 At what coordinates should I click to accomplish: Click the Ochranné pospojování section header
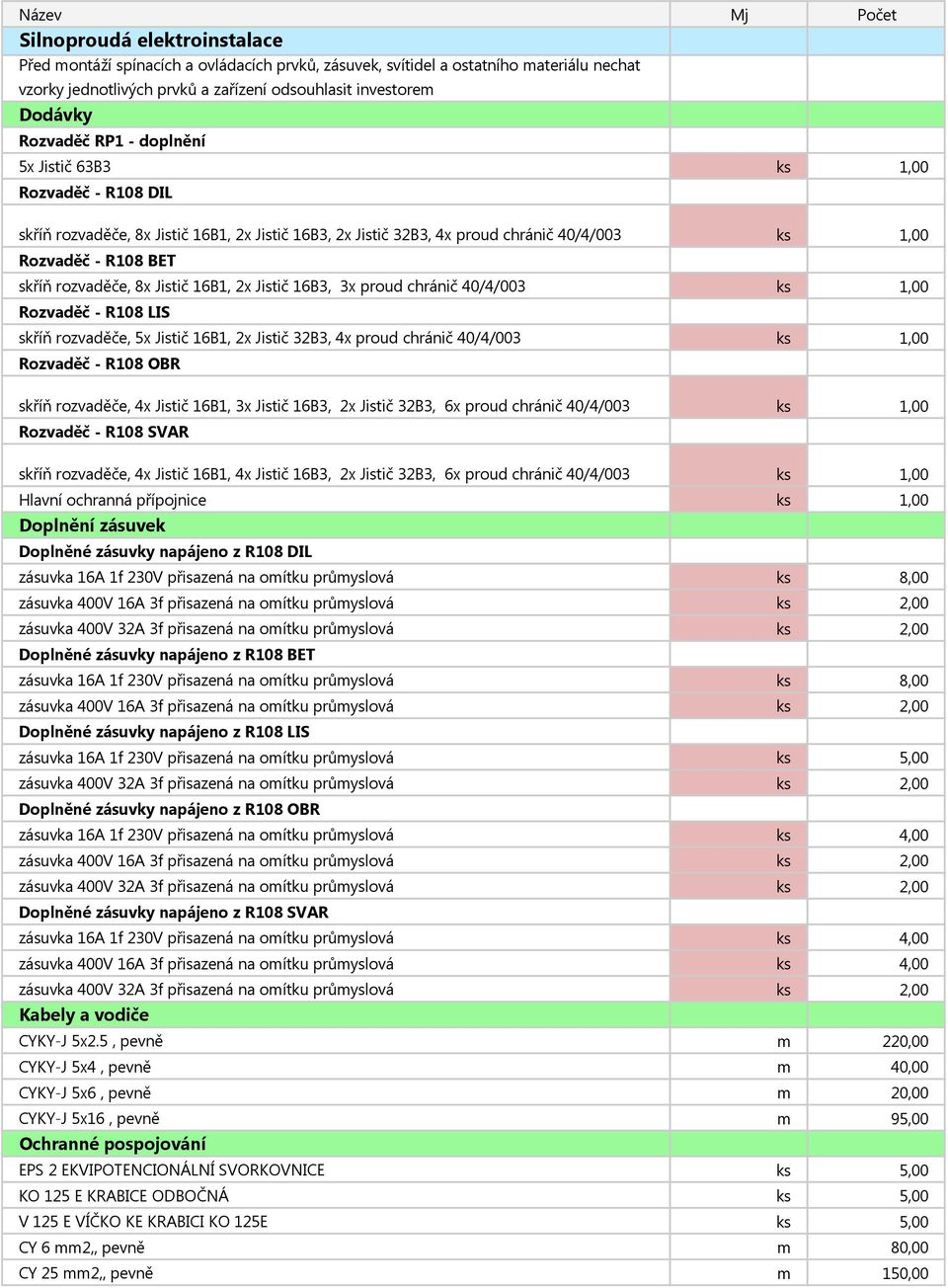click(473, 1144)
